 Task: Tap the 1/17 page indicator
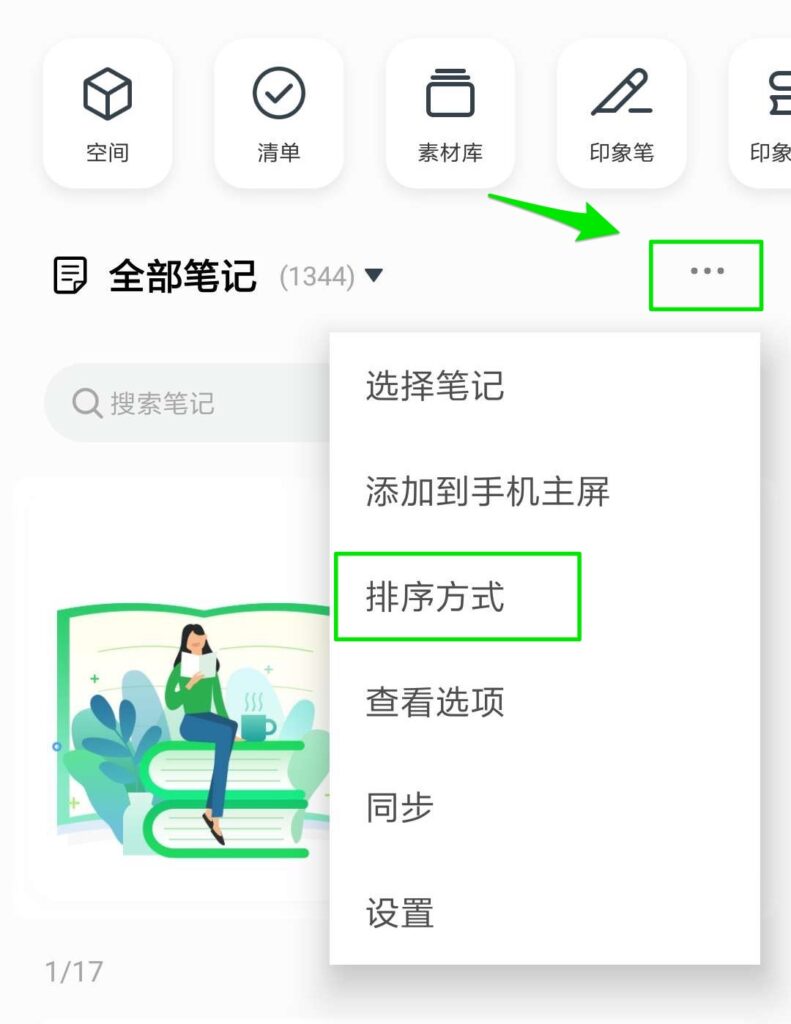coord(74,972)
